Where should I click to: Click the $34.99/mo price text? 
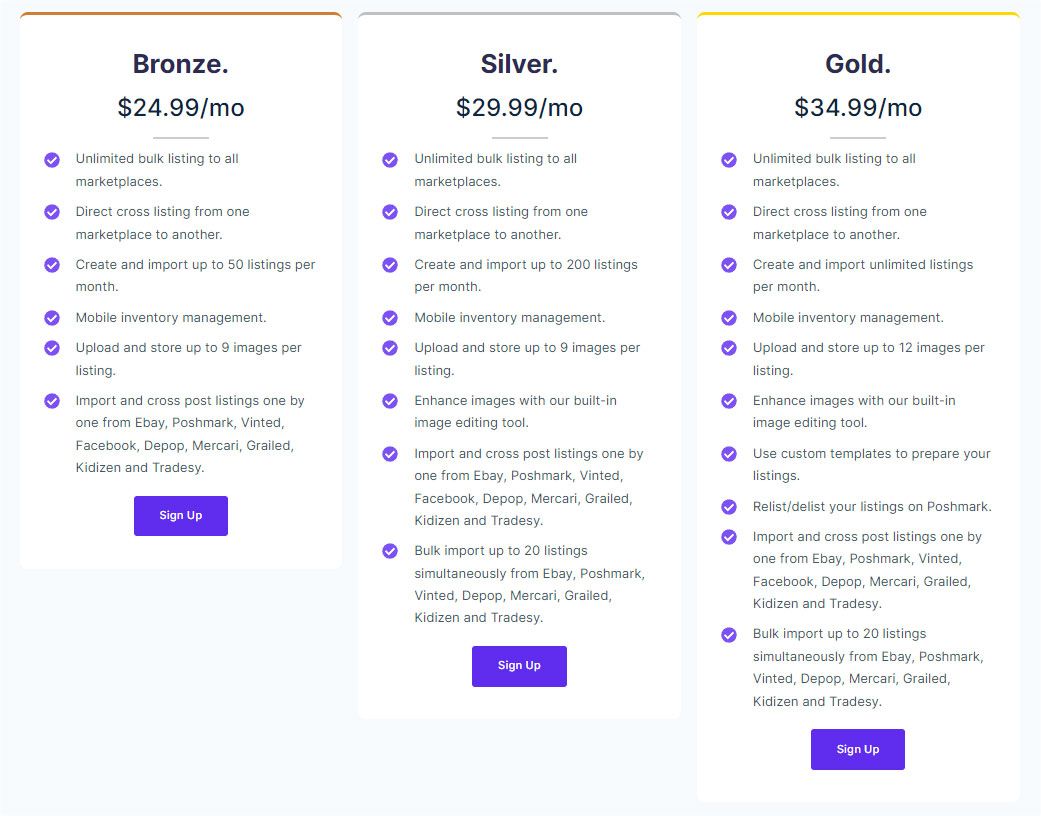pos(857,107)
